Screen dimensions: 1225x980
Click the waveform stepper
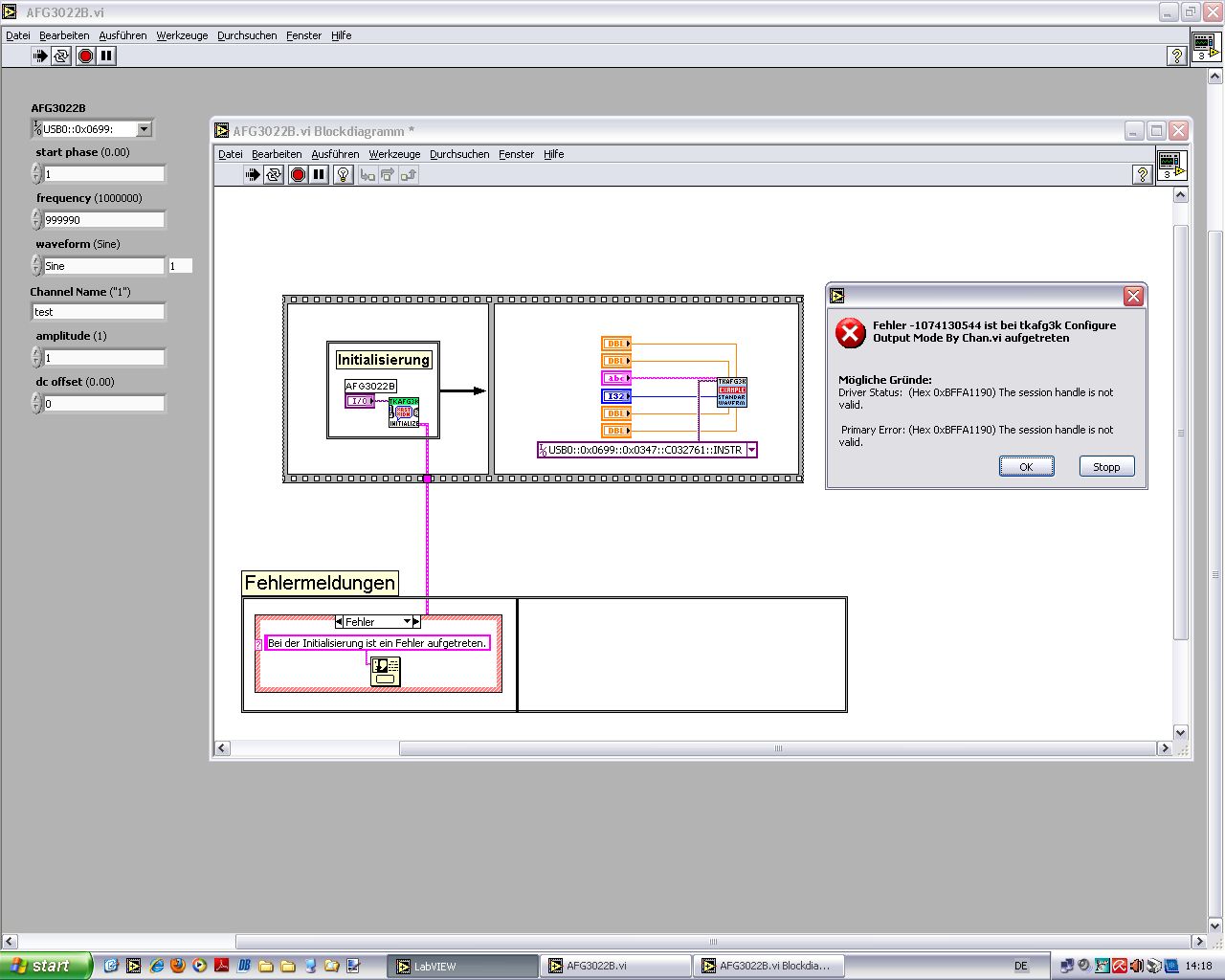pyautogui.click(x=36, y=265)
